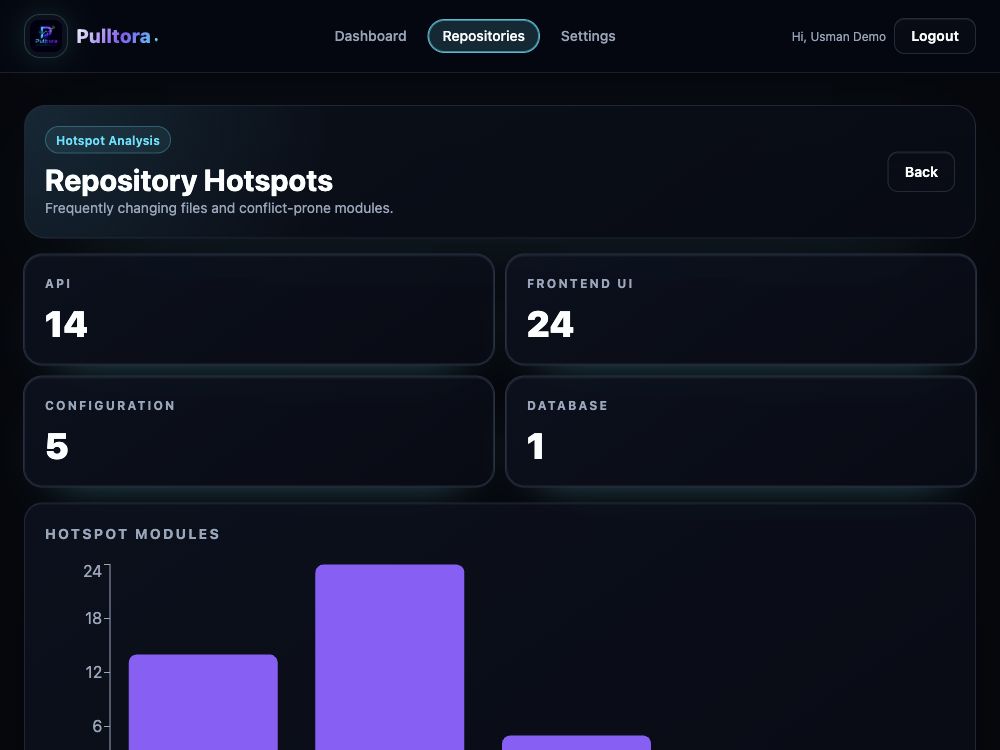Click the short chart bar near 5
This screenshot has width=1000, height=750.
pos(577,742)
